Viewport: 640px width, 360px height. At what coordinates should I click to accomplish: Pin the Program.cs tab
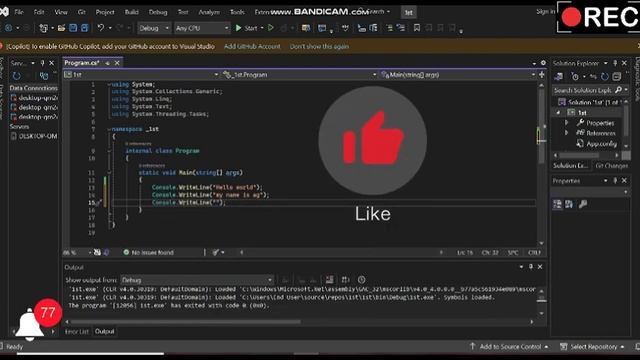click(x=107, y=63)
